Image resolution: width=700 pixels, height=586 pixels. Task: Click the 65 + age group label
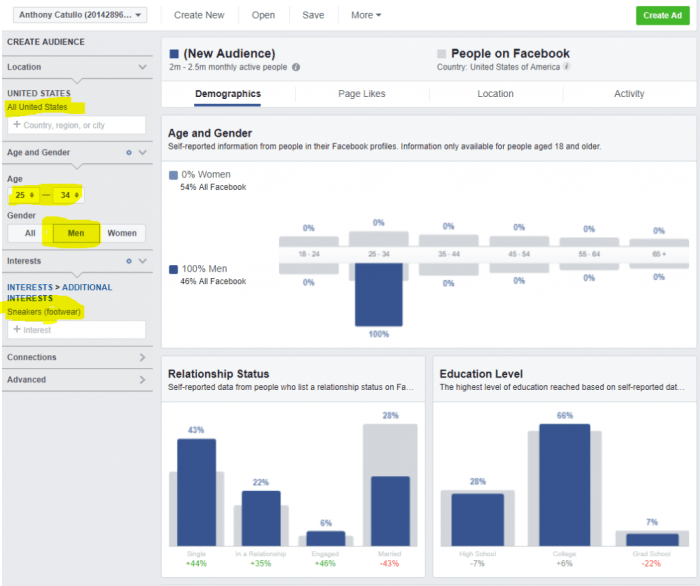coord(659,254)
